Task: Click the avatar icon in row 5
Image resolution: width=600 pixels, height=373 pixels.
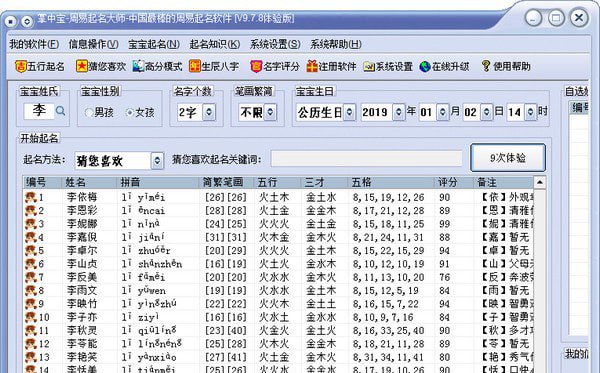Action: pyautogui.click(x=31, y=250)
